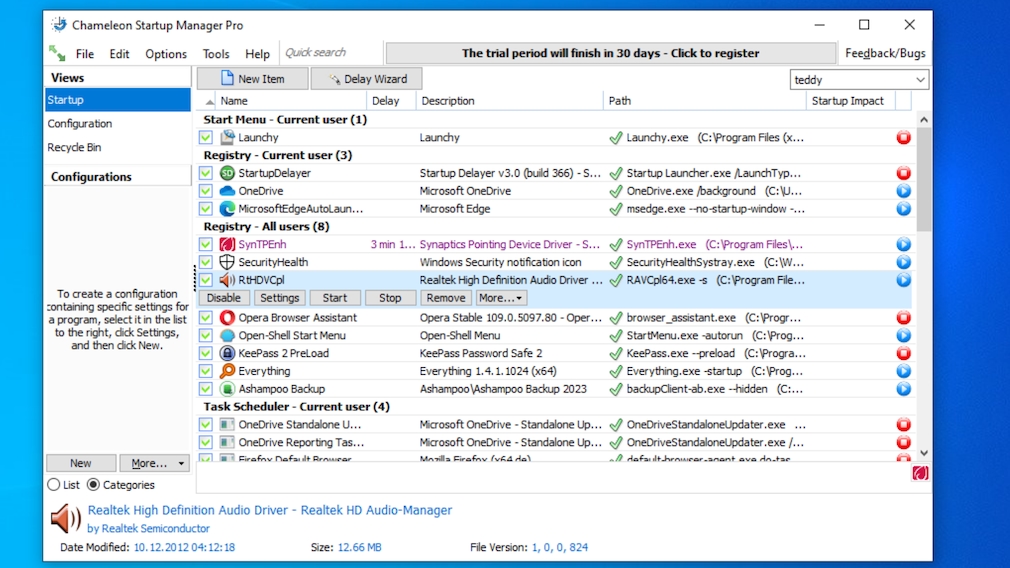The width and height of the screenshot is (1010, 568).
Task: Open the Options menu
Action: point(166,53)
